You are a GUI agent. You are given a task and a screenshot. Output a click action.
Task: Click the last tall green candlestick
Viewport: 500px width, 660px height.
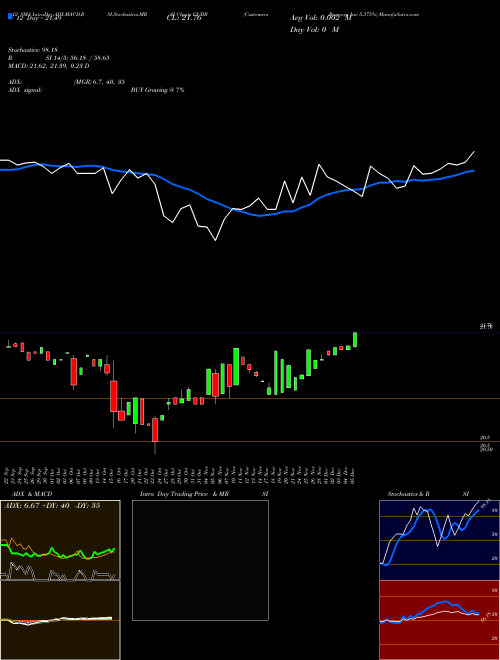pos(355,340)
